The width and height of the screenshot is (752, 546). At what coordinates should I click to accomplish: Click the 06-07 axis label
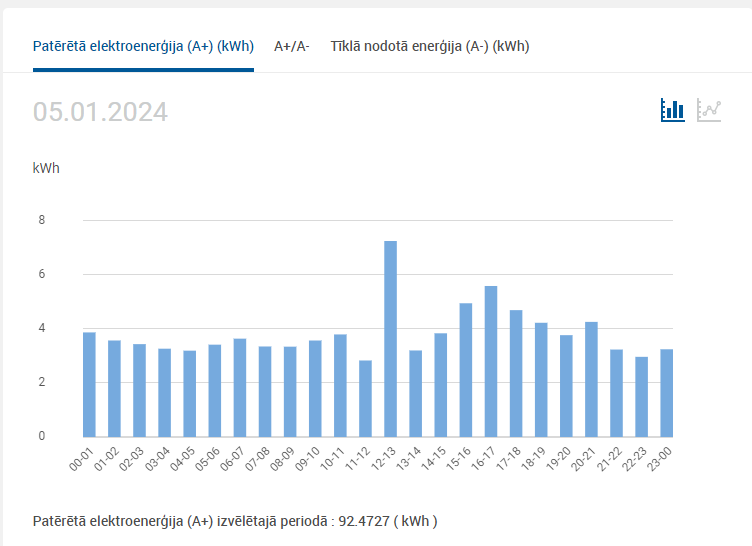(x=232, y=459)
